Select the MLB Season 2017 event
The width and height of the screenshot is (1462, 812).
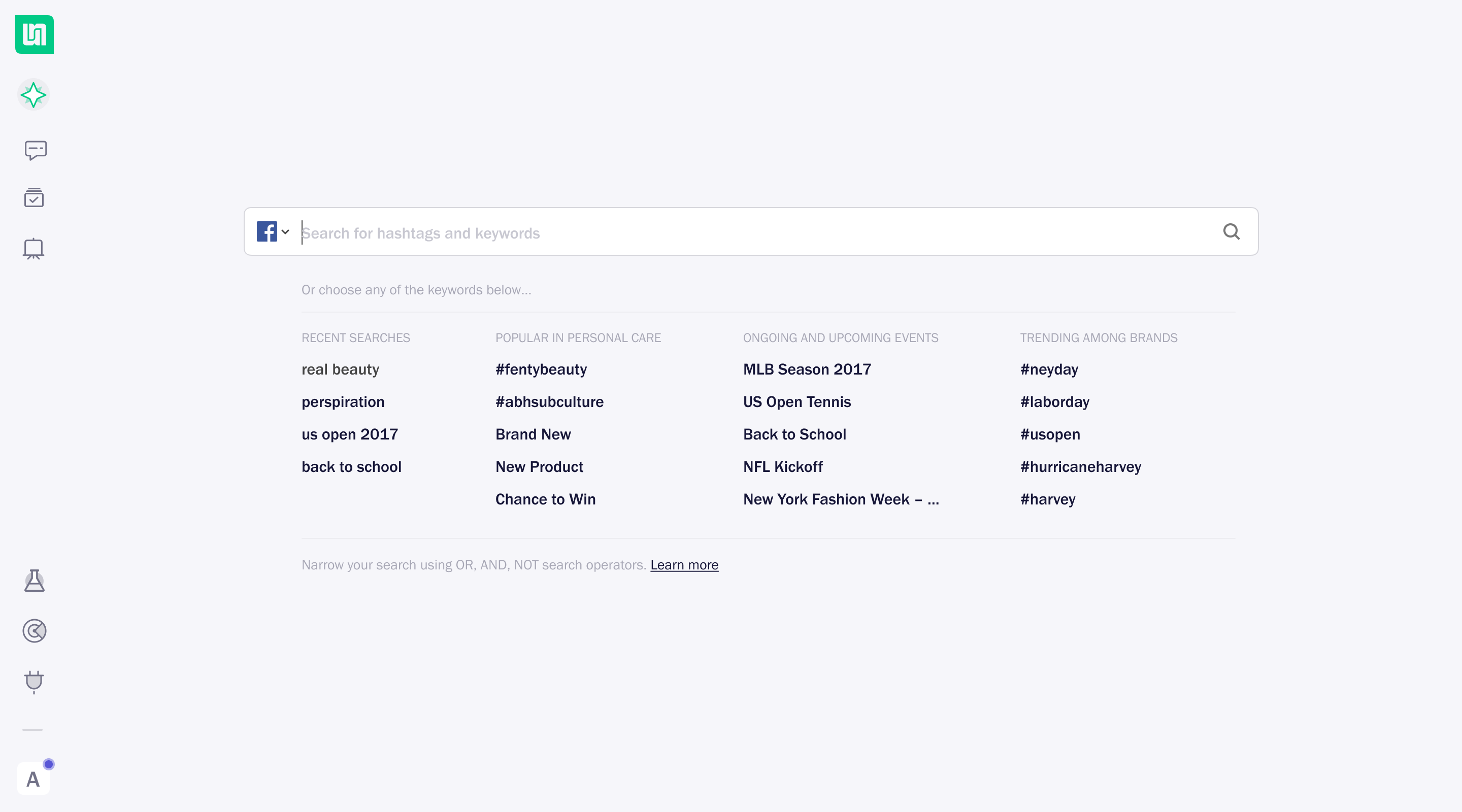coord(807,369)
